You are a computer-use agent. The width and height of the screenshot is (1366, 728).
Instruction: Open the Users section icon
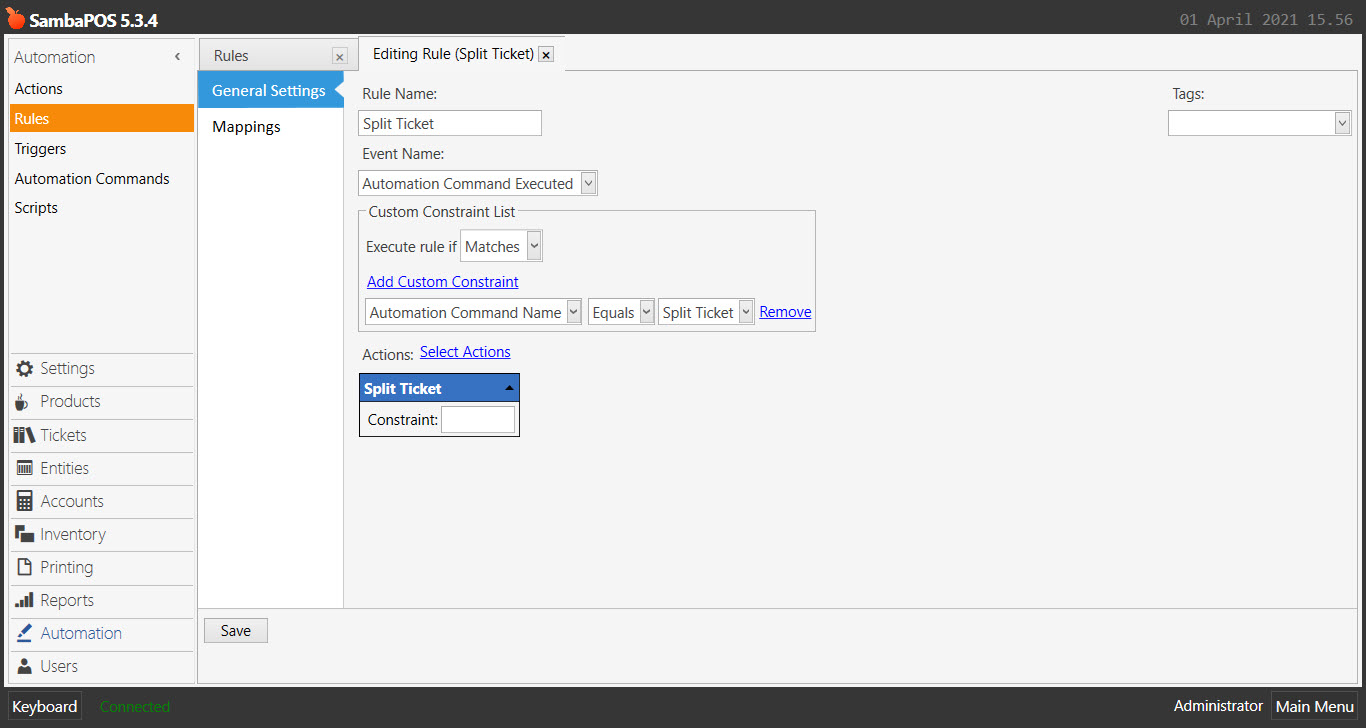tap(22, 666)
